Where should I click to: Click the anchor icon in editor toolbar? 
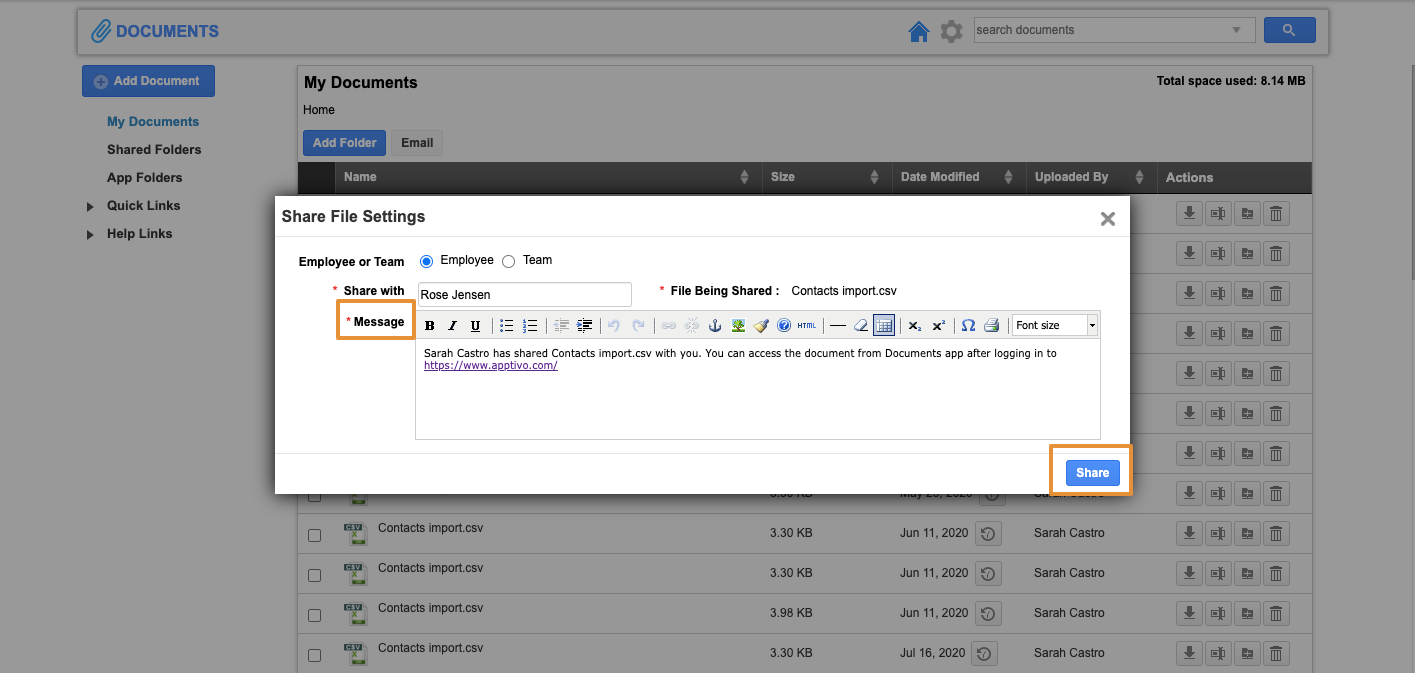point(714,326)
